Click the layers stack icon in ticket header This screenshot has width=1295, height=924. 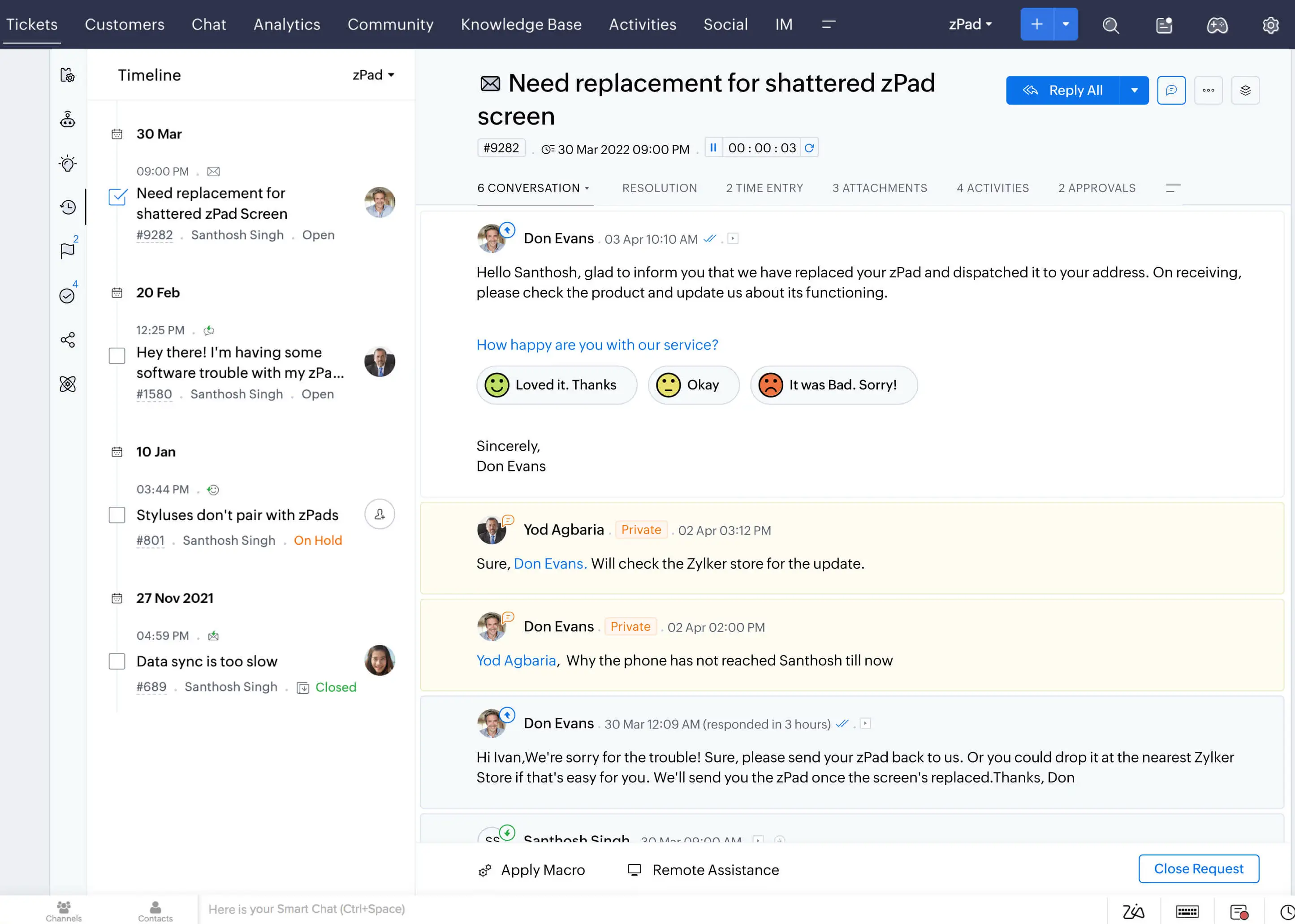pyautogui.click(x=1246, y=91)
